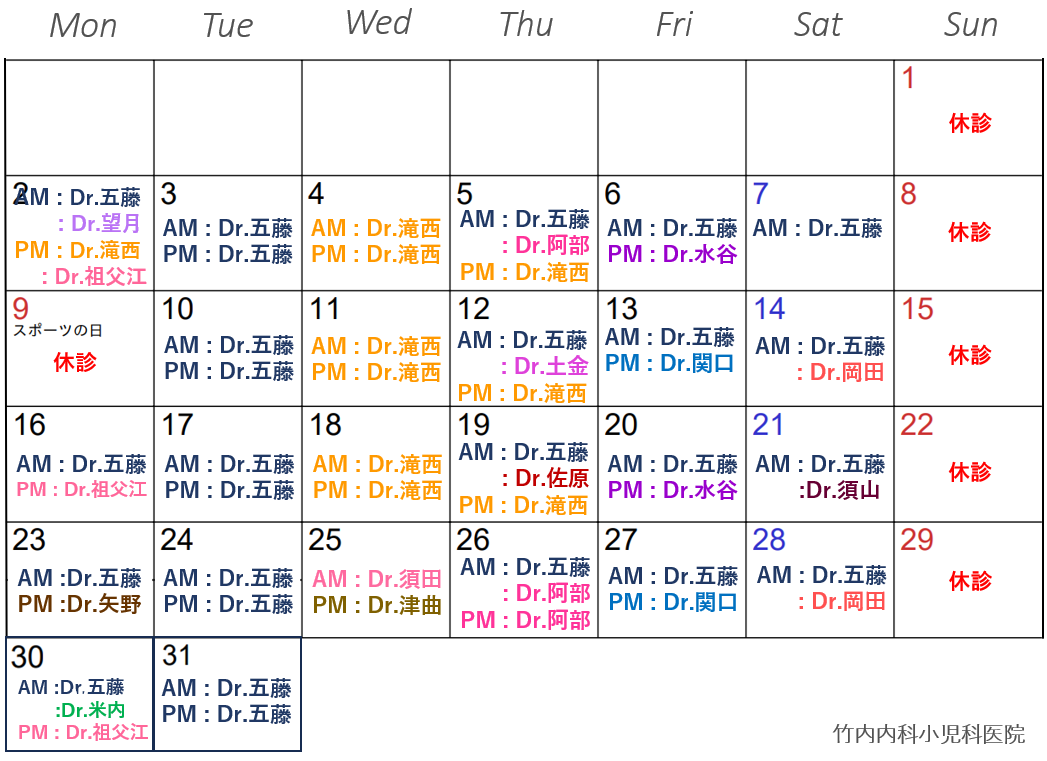Select date 31 cell
This screenshot has height=761, width=1047.
[x=228, y=694]
